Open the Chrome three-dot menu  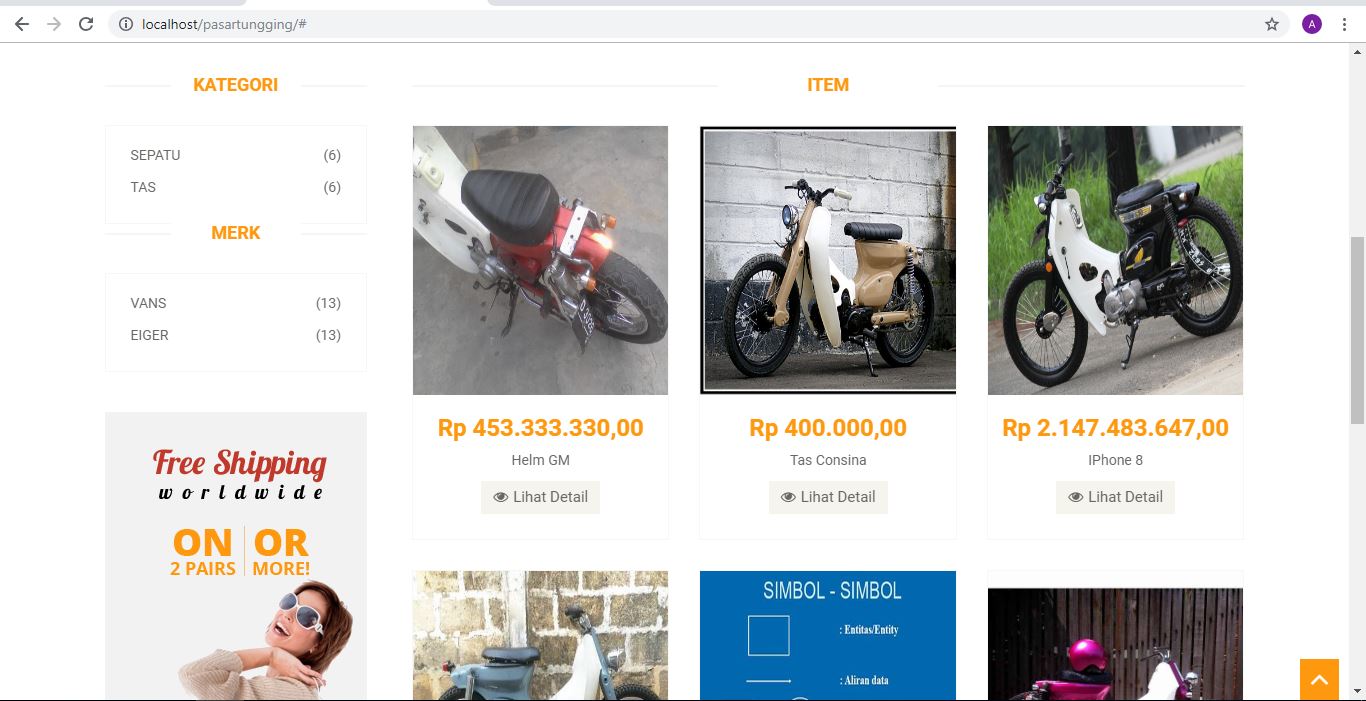(x=1344, y=24)
